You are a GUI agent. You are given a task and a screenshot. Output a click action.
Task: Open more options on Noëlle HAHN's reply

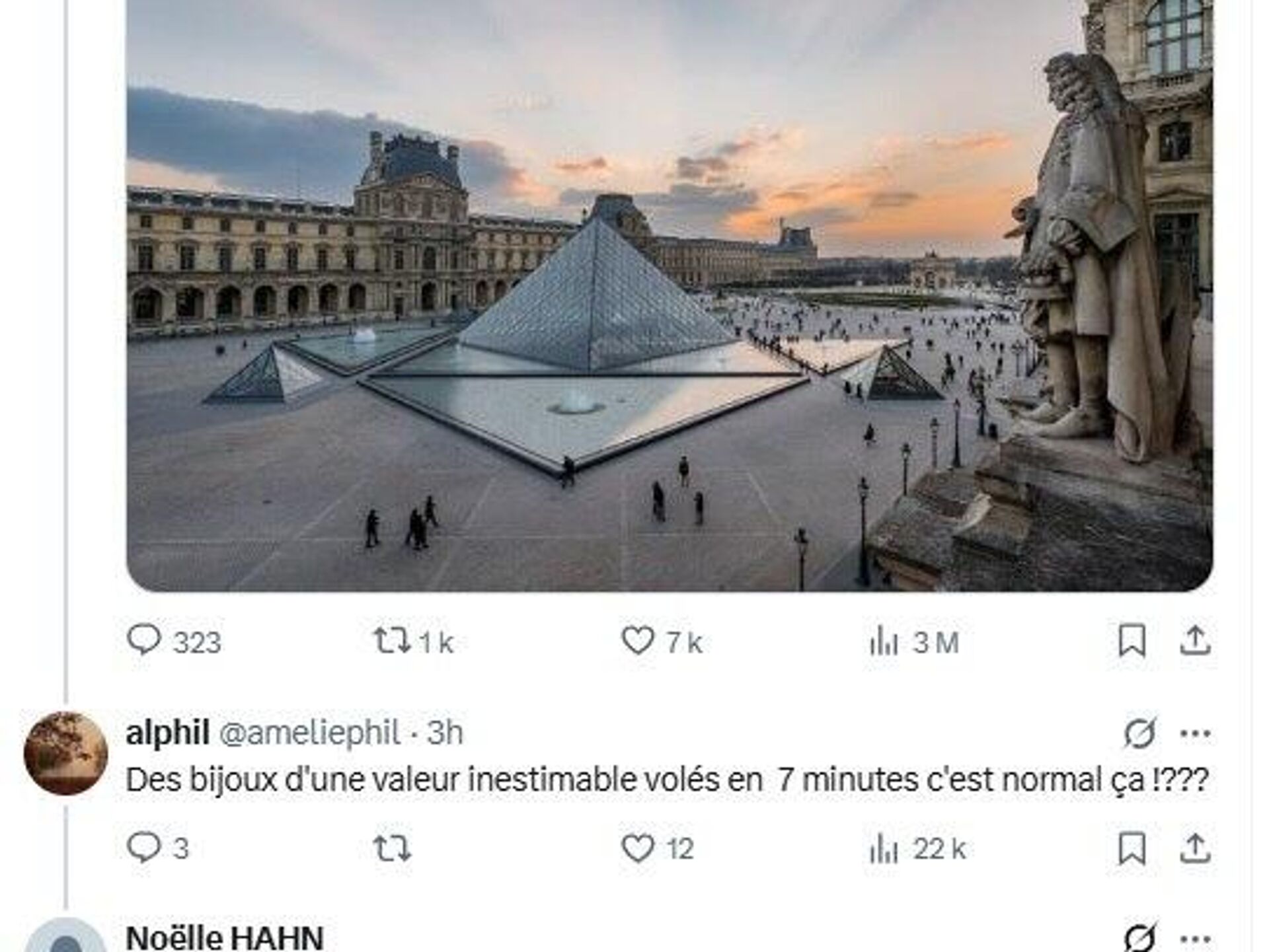click(1195, 939)
